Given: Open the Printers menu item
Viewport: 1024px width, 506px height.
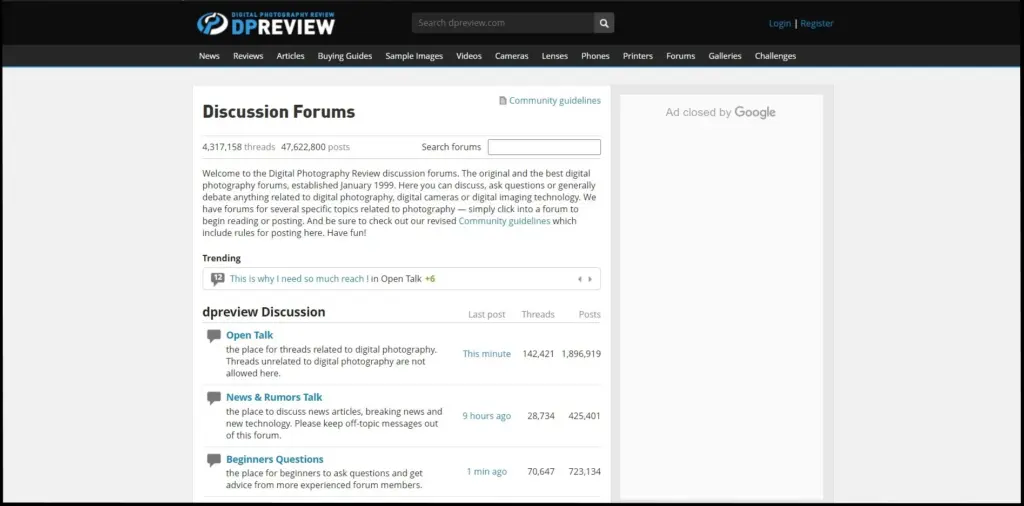Looking at the screenshot, I should pos(637,56).
